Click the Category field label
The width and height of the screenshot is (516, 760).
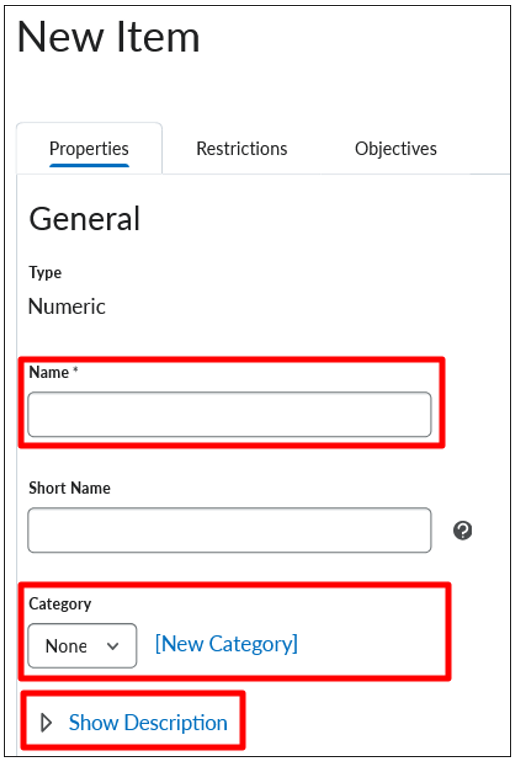(60, 604)
